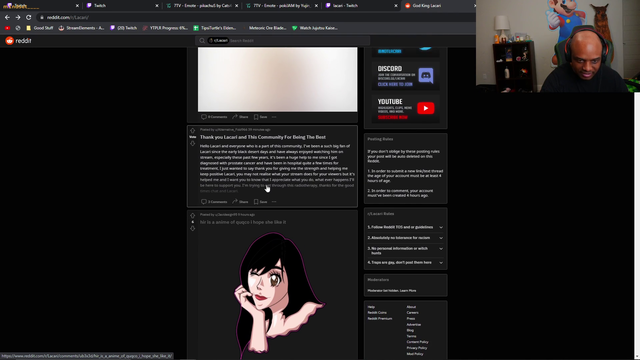Screen dimensions: 640x360
Task: Open the StreamElements bookmark
Action: click(x=81, y=28)
